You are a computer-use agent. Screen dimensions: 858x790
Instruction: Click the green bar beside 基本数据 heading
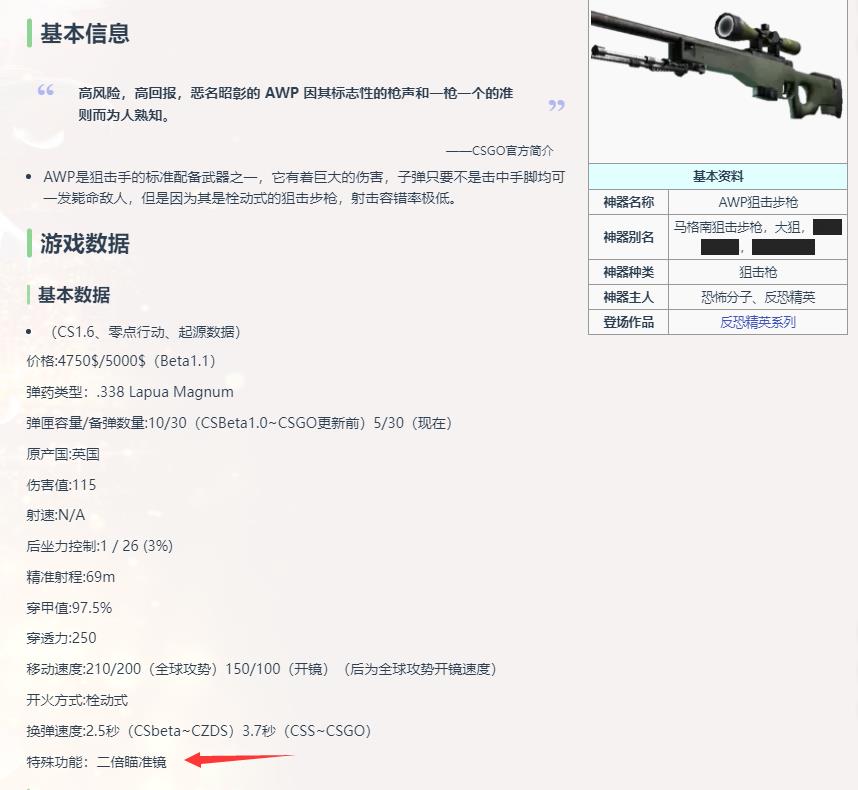tap(28, 295)
